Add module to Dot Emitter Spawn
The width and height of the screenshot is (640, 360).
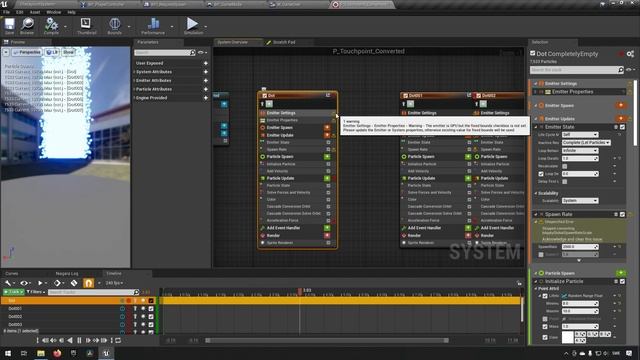(327, 128)
